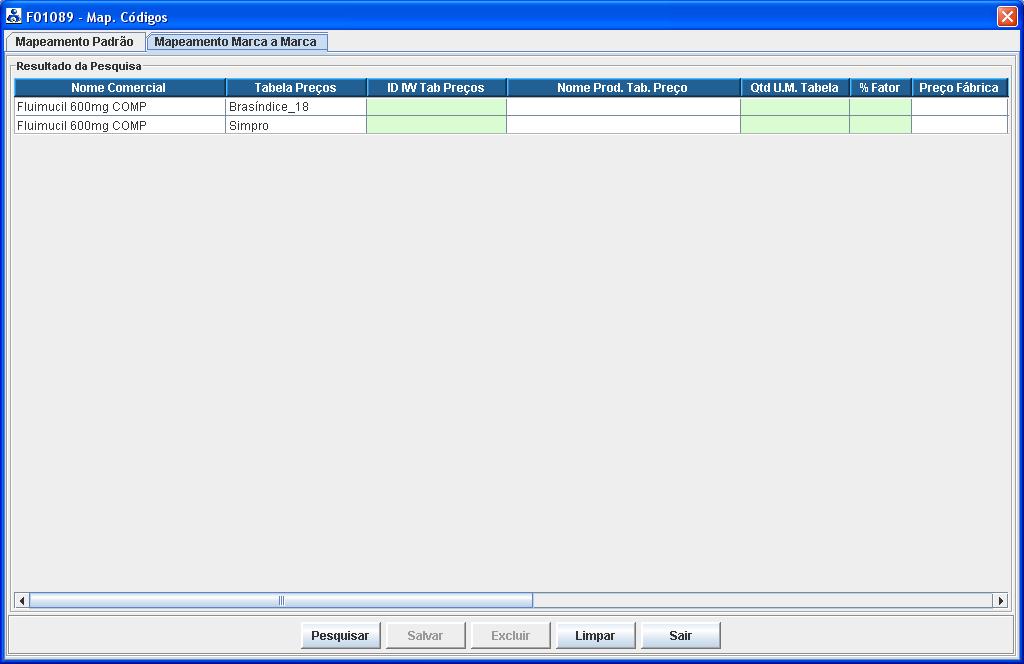Click Preço Fábrica cell in Brasíndice_18 row
This screenshot has width=1024, height=664.
(x=959, y=106)
